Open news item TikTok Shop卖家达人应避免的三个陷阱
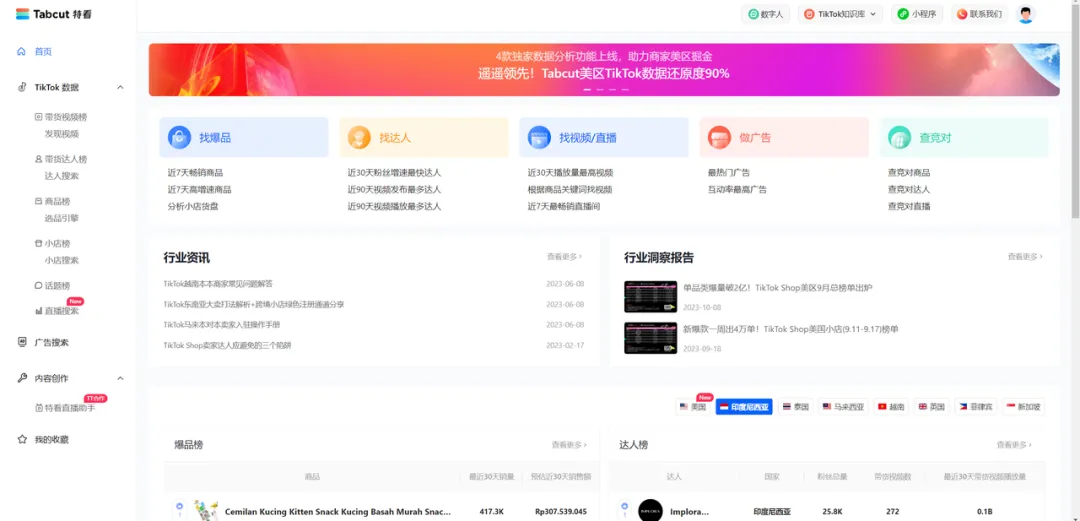This screenshot has width=1080, height=521. coord(227,345)
